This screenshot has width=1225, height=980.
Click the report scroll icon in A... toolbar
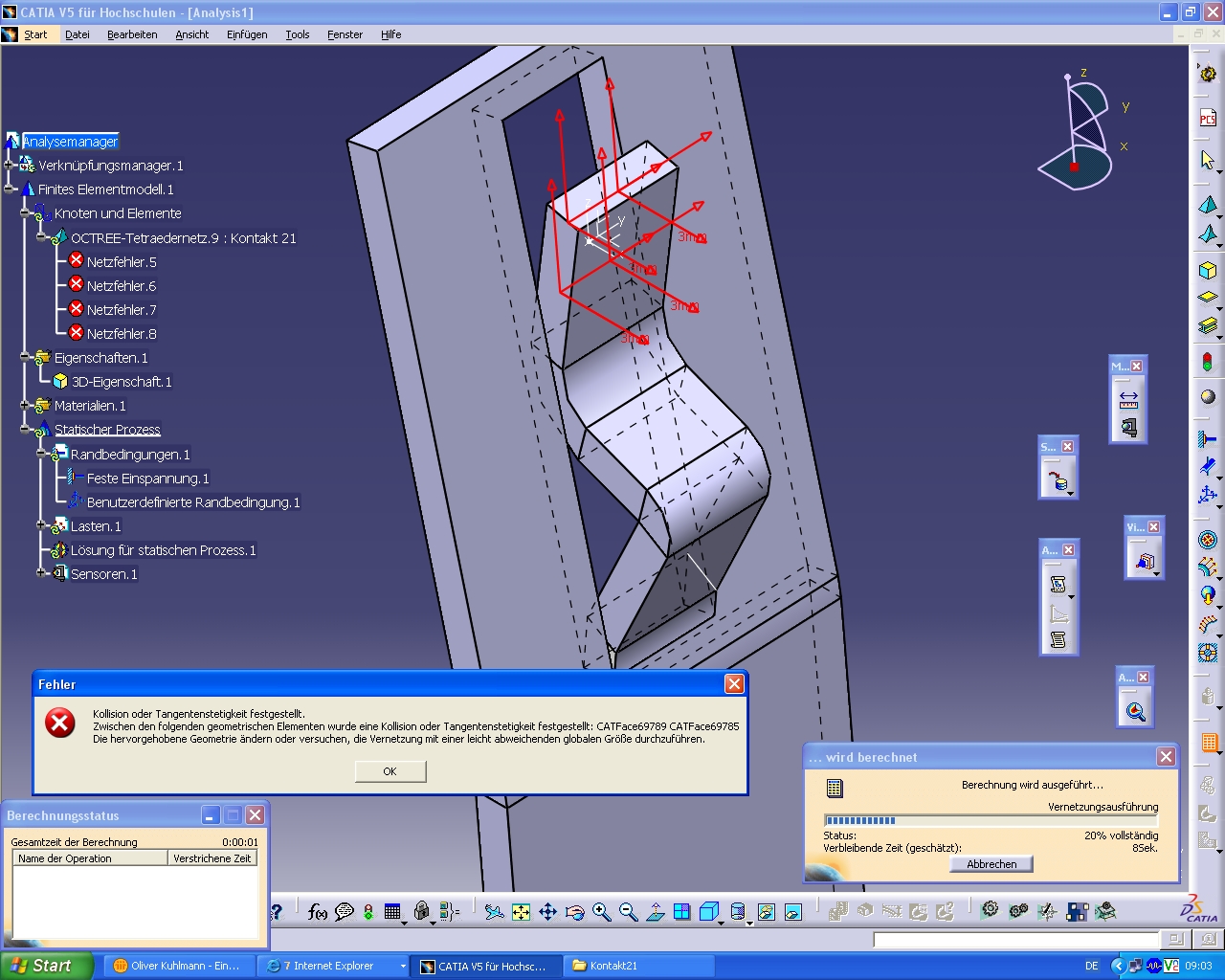[x=1058, y=584]
